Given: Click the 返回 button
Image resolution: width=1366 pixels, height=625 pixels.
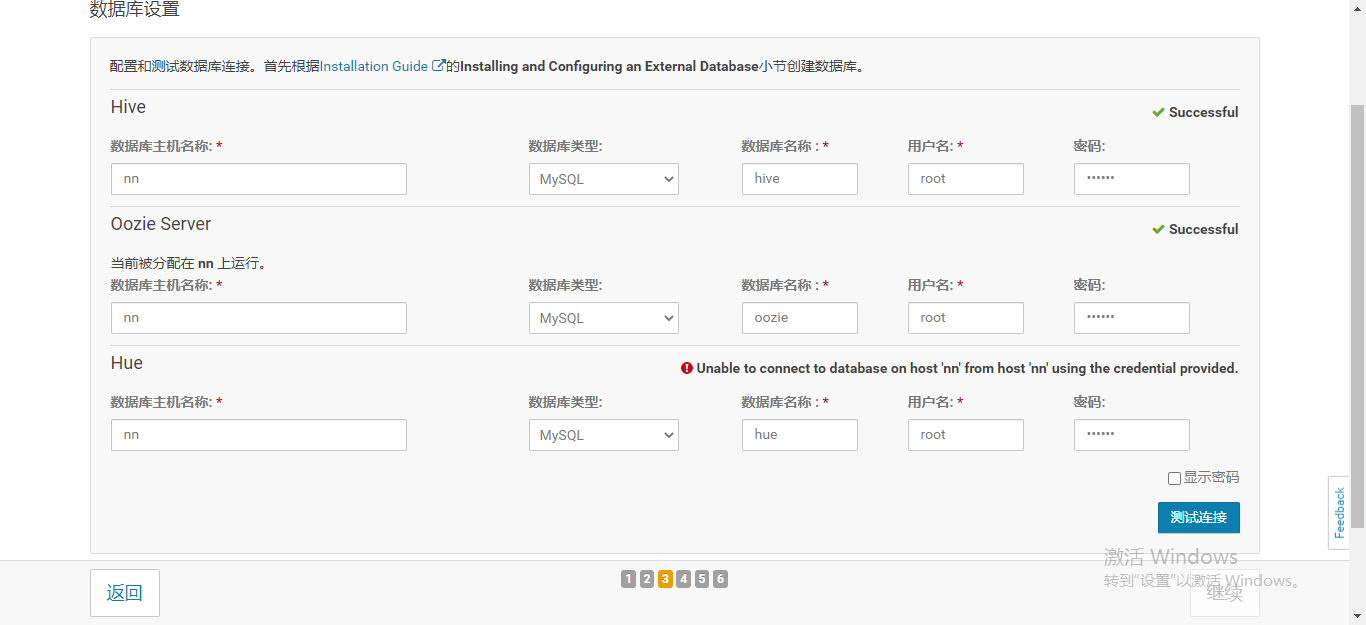Looking at the screenshot, I should tap(125, 593).
